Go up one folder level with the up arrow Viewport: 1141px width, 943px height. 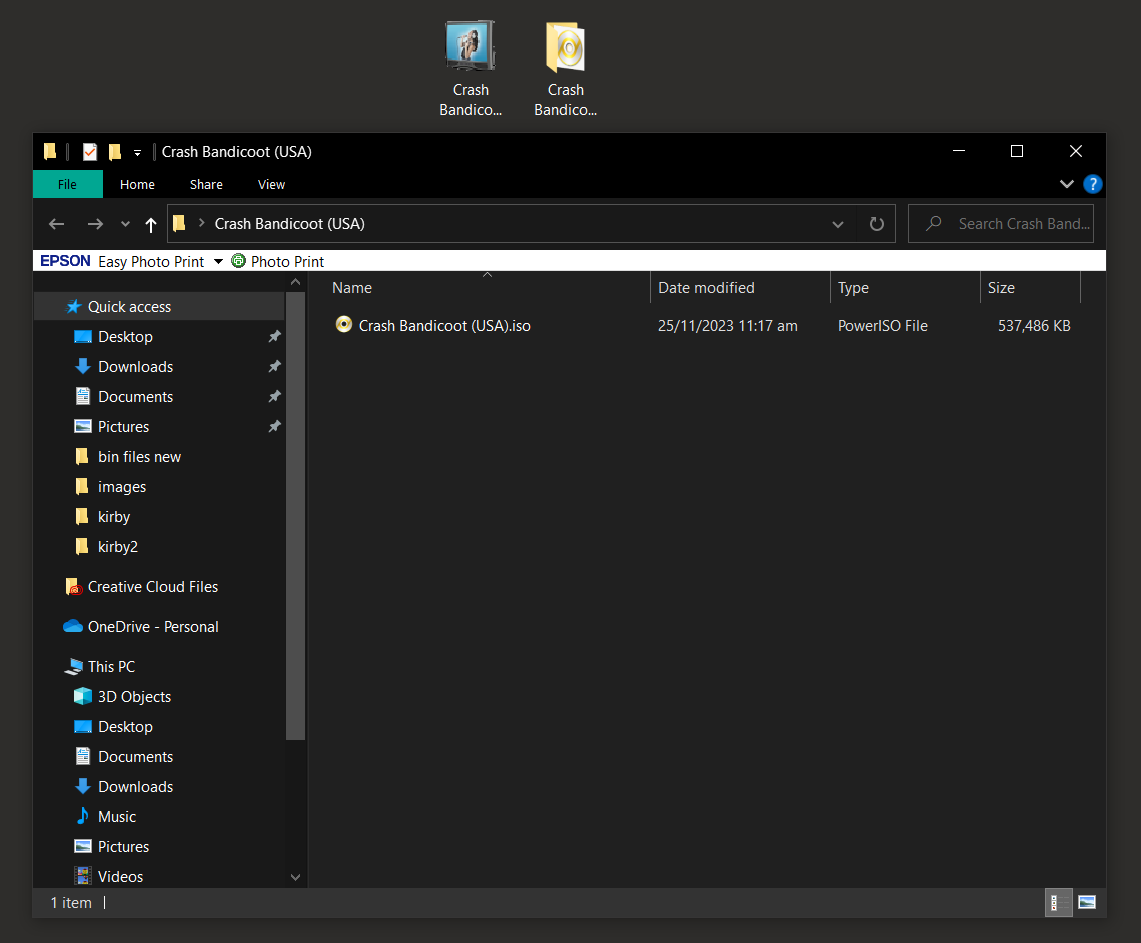tap(151, 223)
